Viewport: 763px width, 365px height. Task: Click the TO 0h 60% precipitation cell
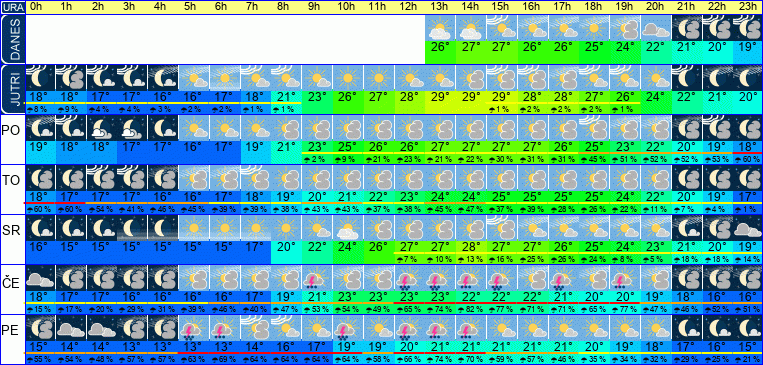point(40,209)
